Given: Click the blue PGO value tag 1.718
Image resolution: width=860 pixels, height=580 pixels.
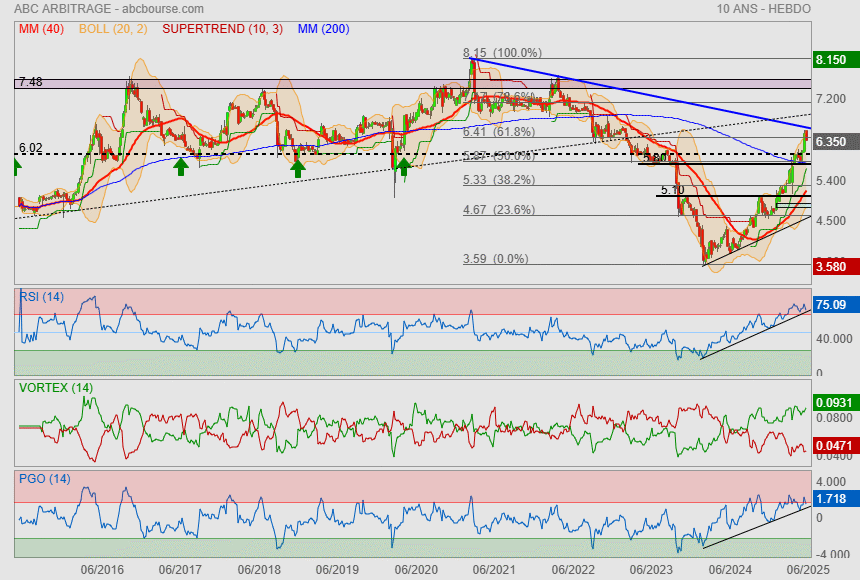Looking at the screenshot, I should pyautogui.click(x=831, y=497).
